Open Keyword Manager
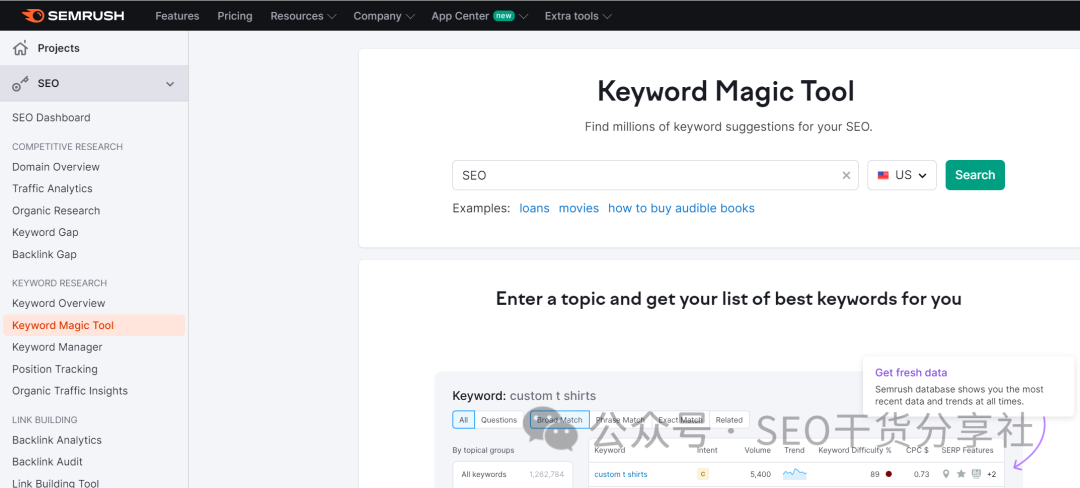This screenshot has width=1080, height=488. [x=57, y=348]
